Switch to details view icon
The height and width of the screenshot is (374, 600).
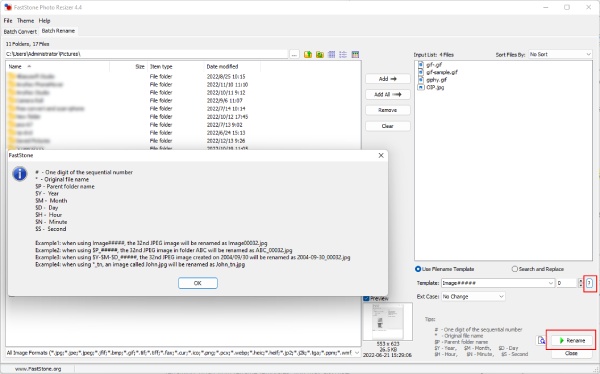[355, 55]
